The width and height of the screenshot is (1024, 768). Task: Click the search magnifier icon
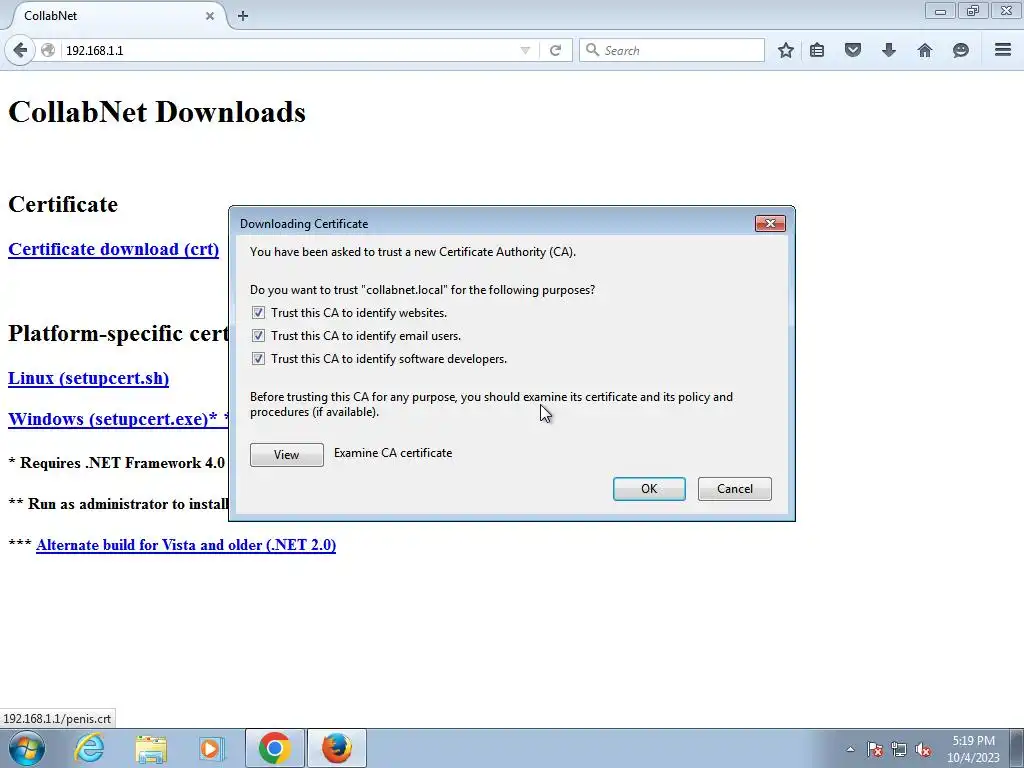click(592, 50)
